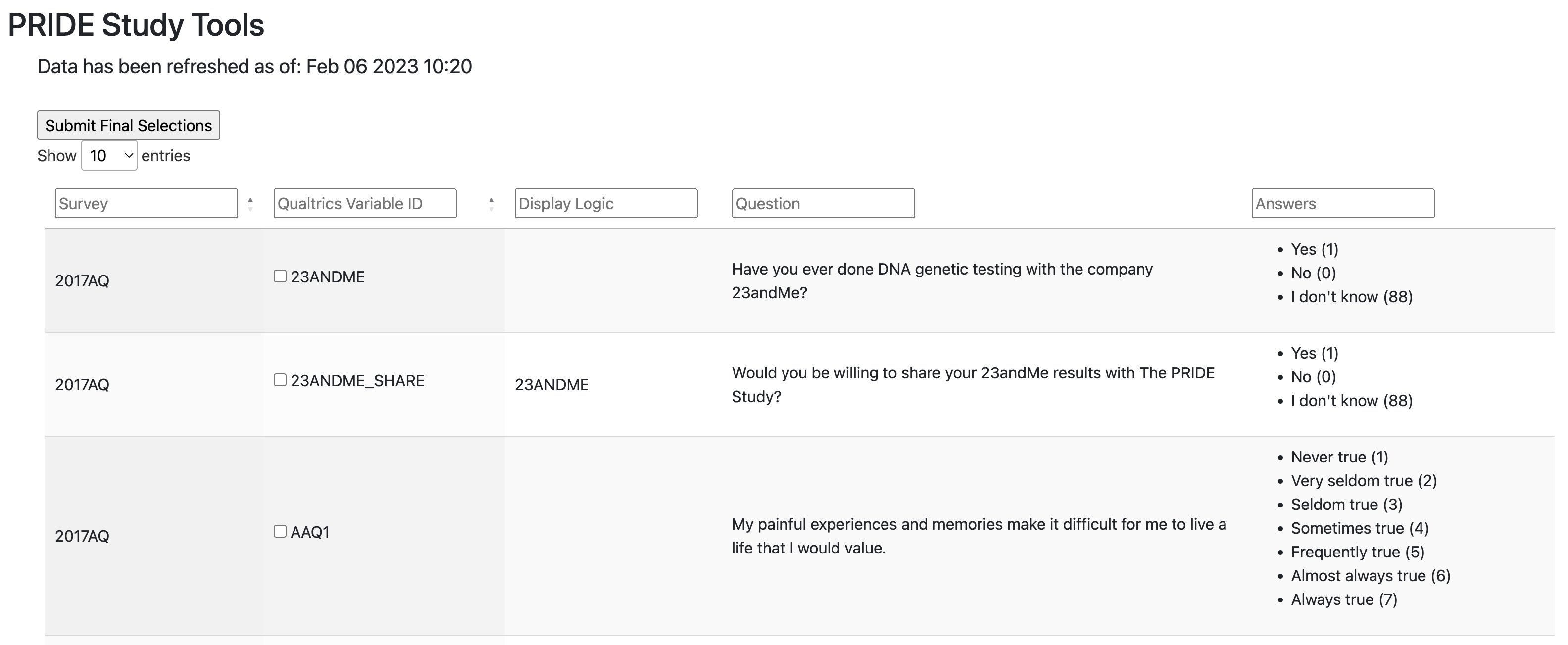The height and width of the screenshot is (645, 1568).
Task: Click 'Always true (7)' answer
Action: (1344, 599)
